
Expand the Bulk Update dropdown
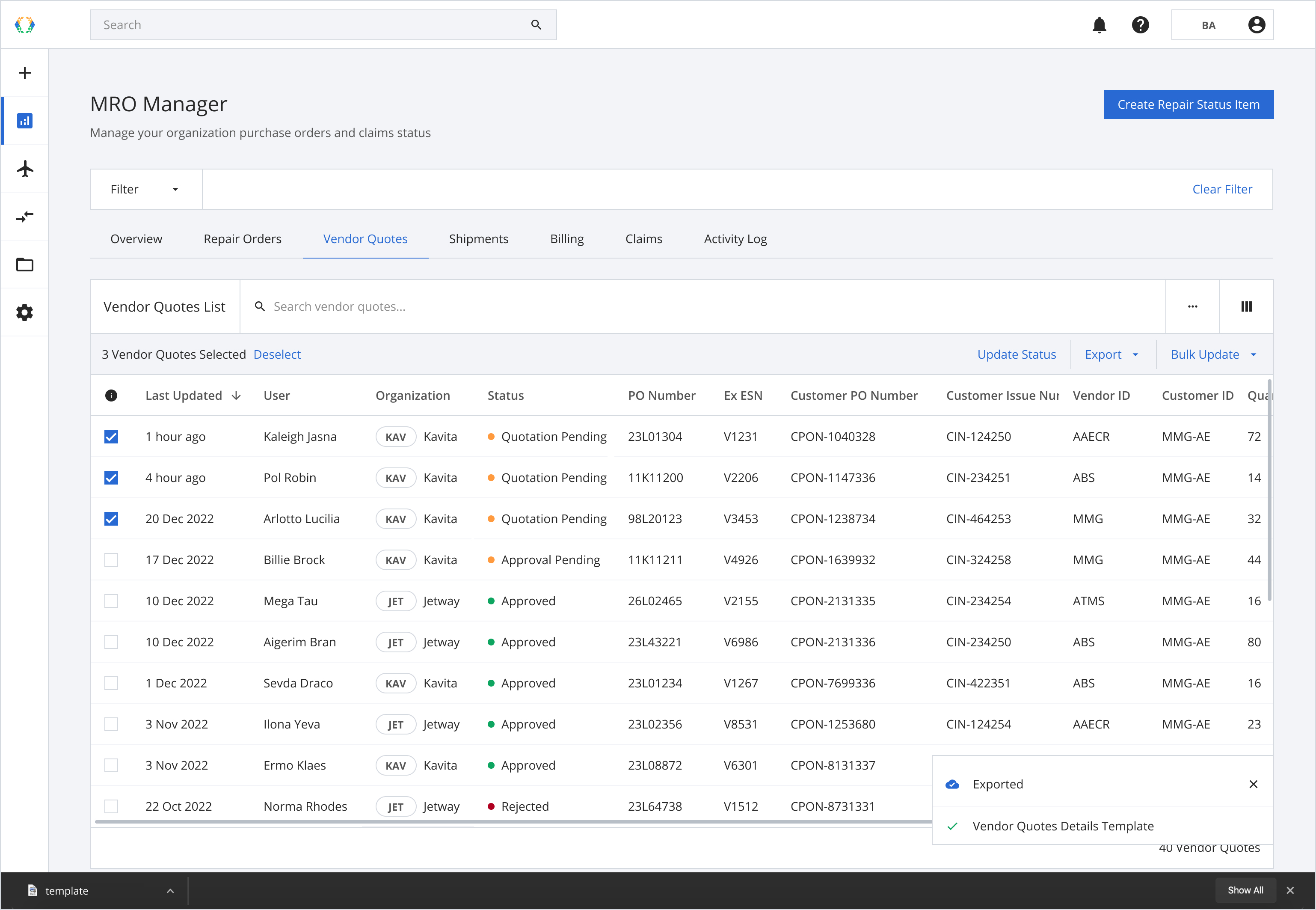pos(1213,355)
